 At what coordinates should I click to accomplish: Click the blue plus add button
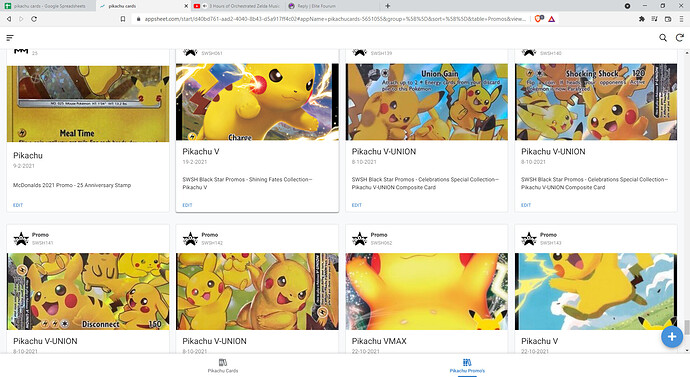point(672,337)
